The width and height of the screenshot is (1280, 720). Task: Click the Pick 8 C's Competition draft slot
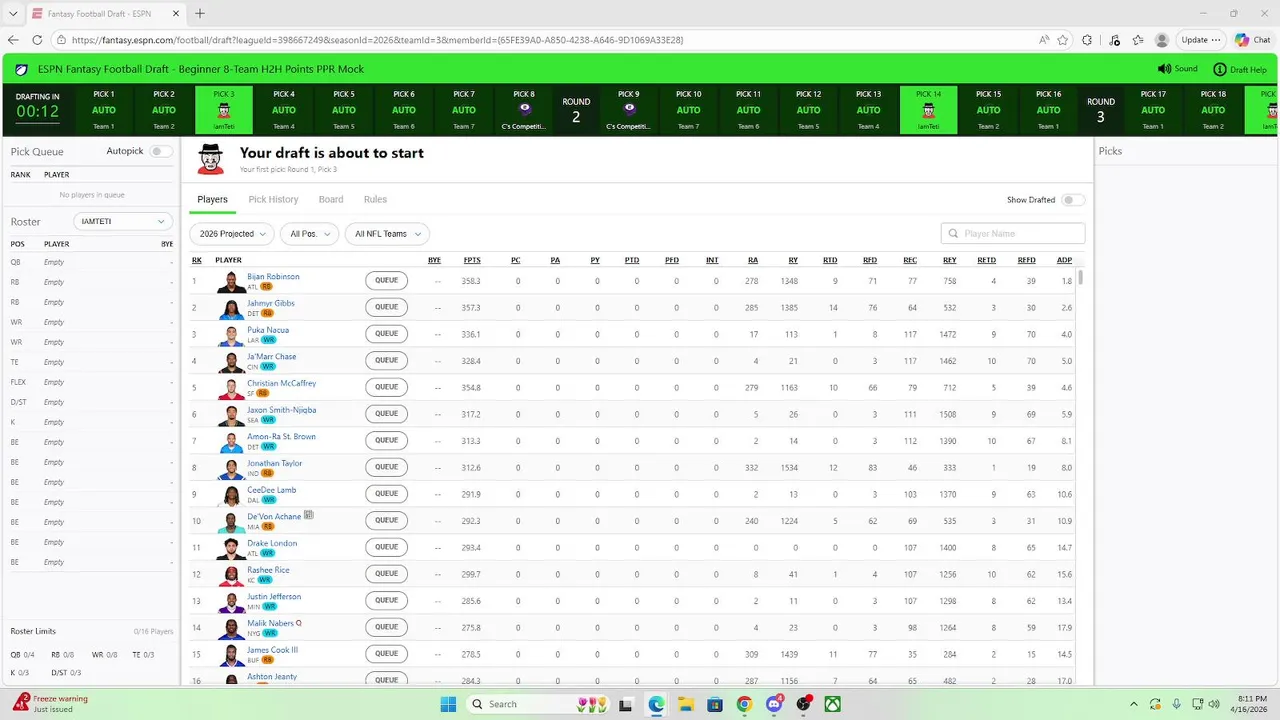pyautogui.click(x=524, y=110)
